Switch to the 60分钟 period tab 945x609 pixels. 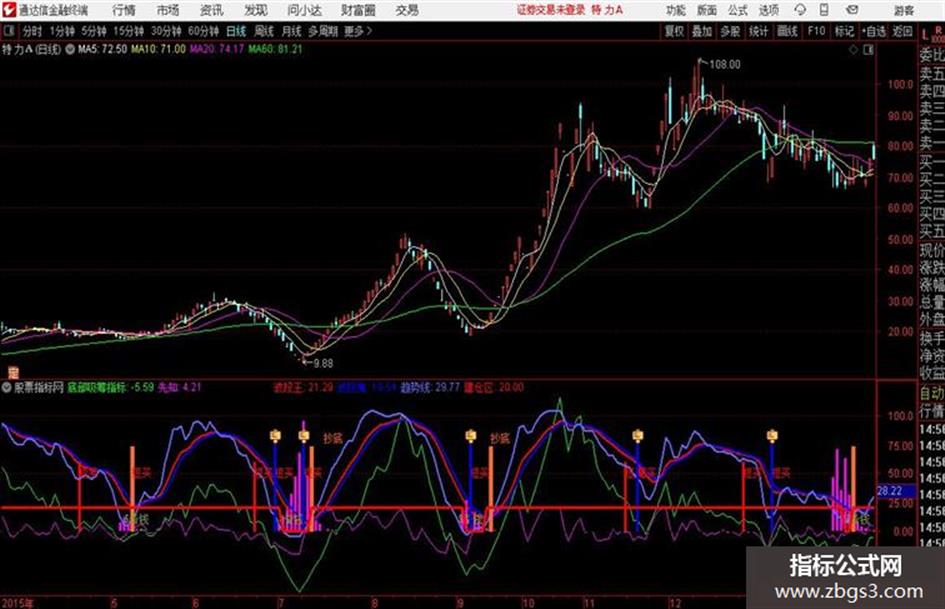(203, 31)
